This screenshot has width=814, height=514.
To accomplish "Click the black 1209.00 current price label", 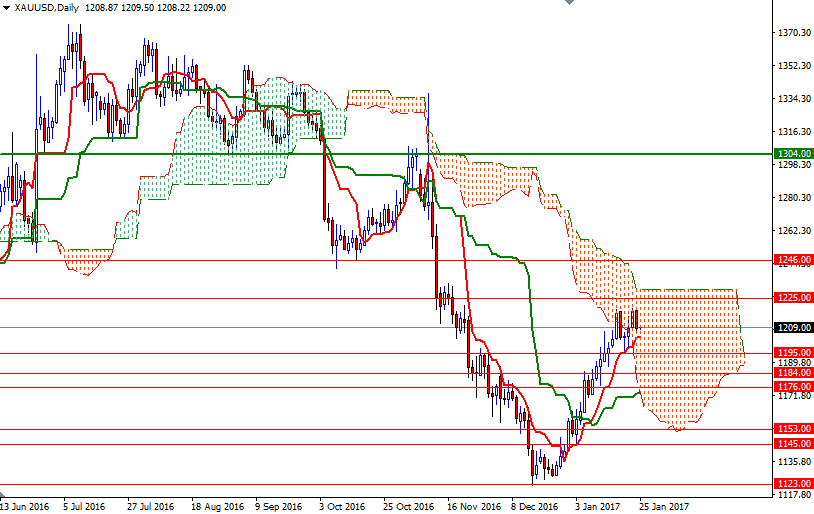I will click(794, 327).
